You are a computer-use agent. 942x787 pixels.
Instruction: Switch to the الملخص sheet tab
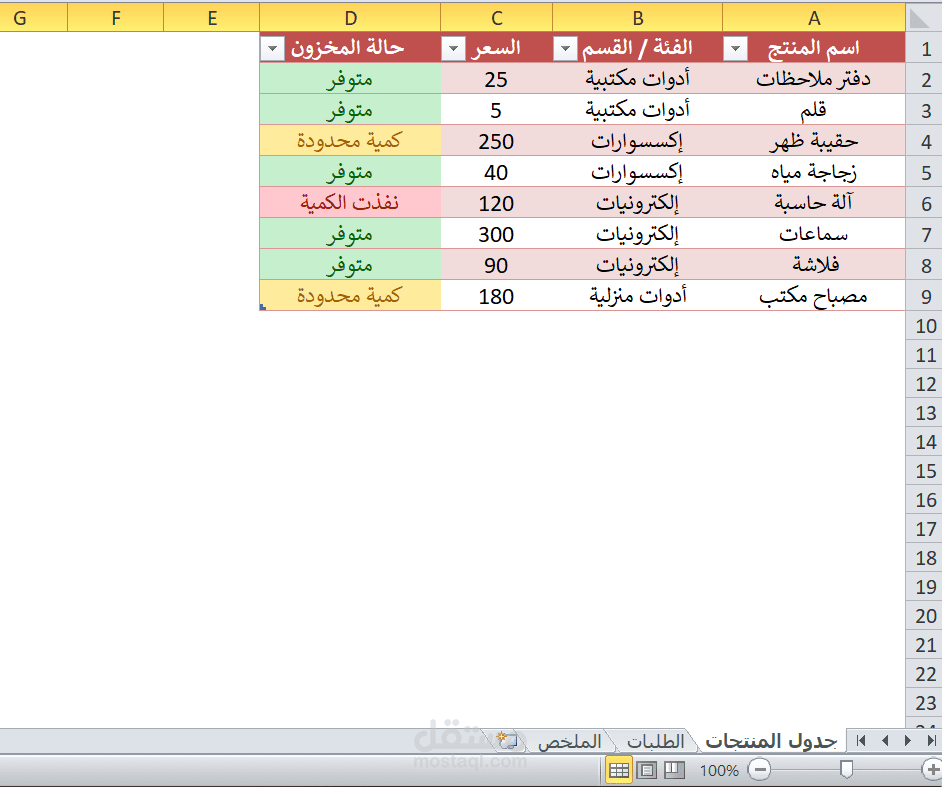pos(569,741)
